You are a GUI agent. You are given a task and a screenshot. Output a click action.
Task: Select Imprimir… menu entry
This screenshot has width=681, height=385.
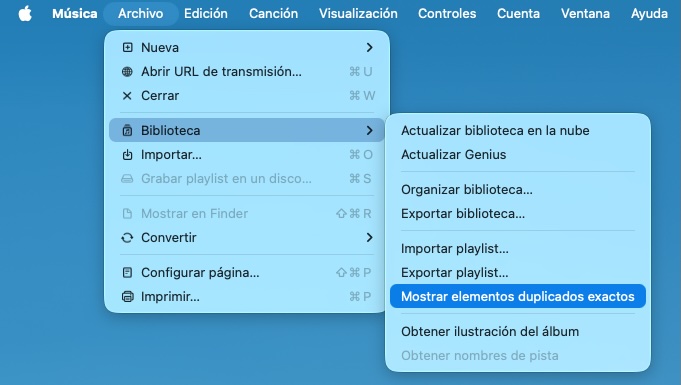247,297
